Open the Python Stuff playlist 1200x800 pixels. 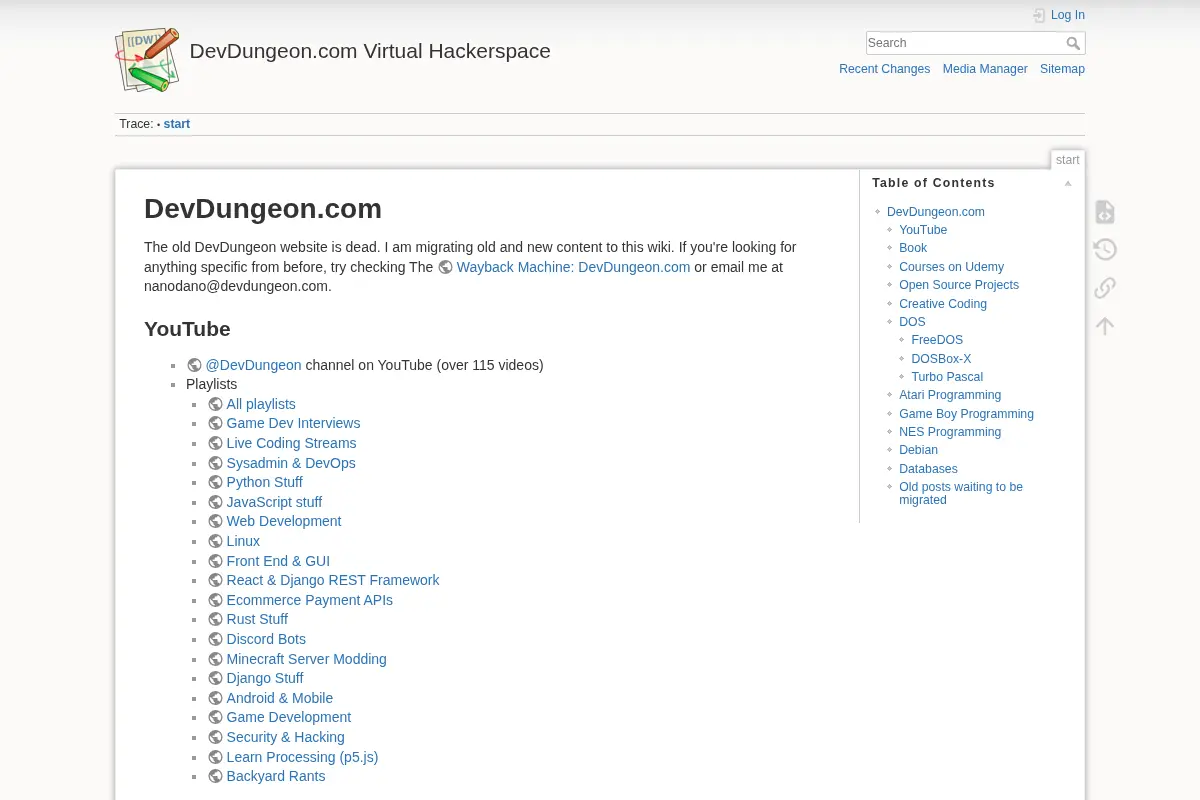click(x=264, y=482)
